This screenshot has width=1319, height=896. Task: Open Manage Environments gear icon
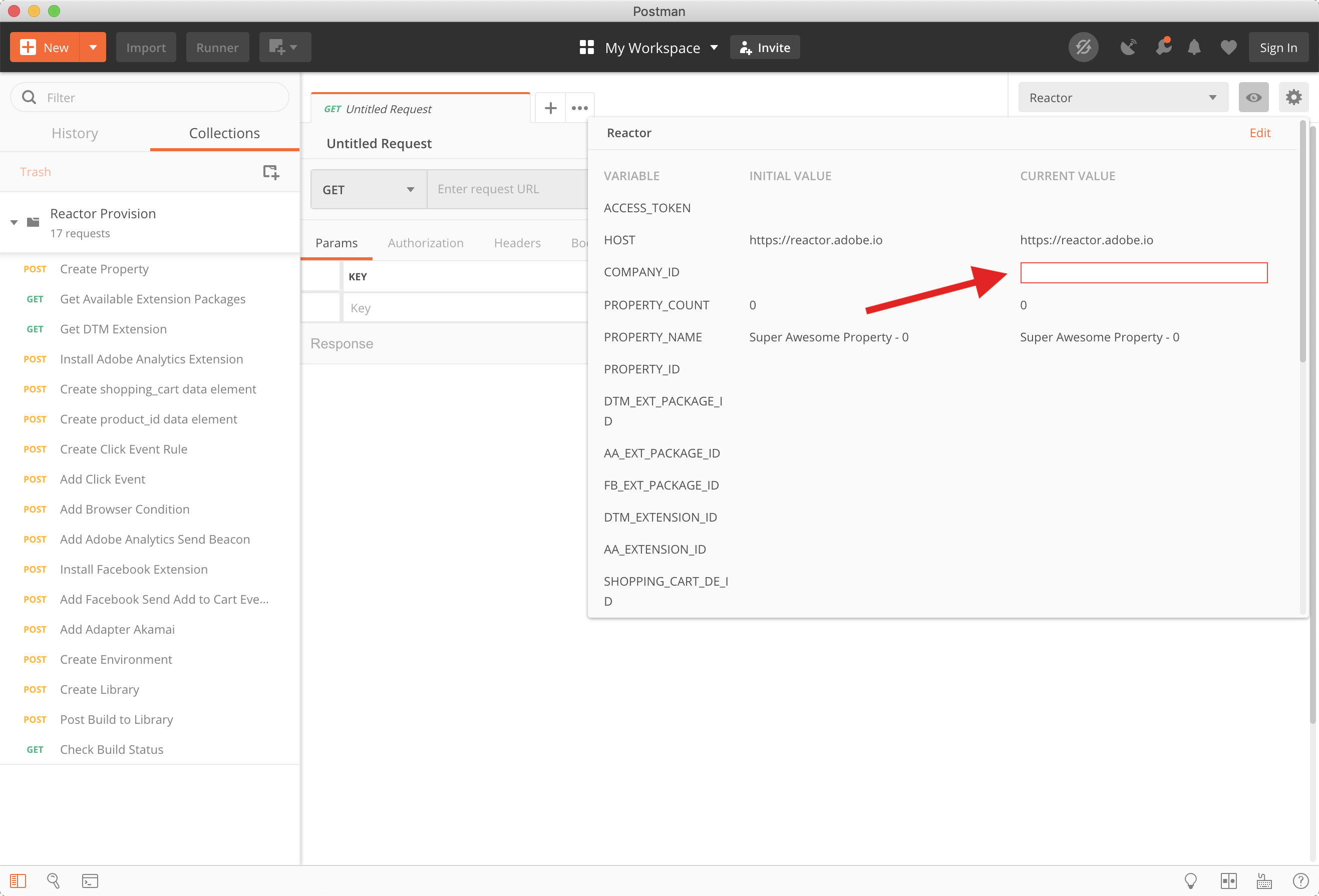pyautogui.click(x=1293, y=98)
